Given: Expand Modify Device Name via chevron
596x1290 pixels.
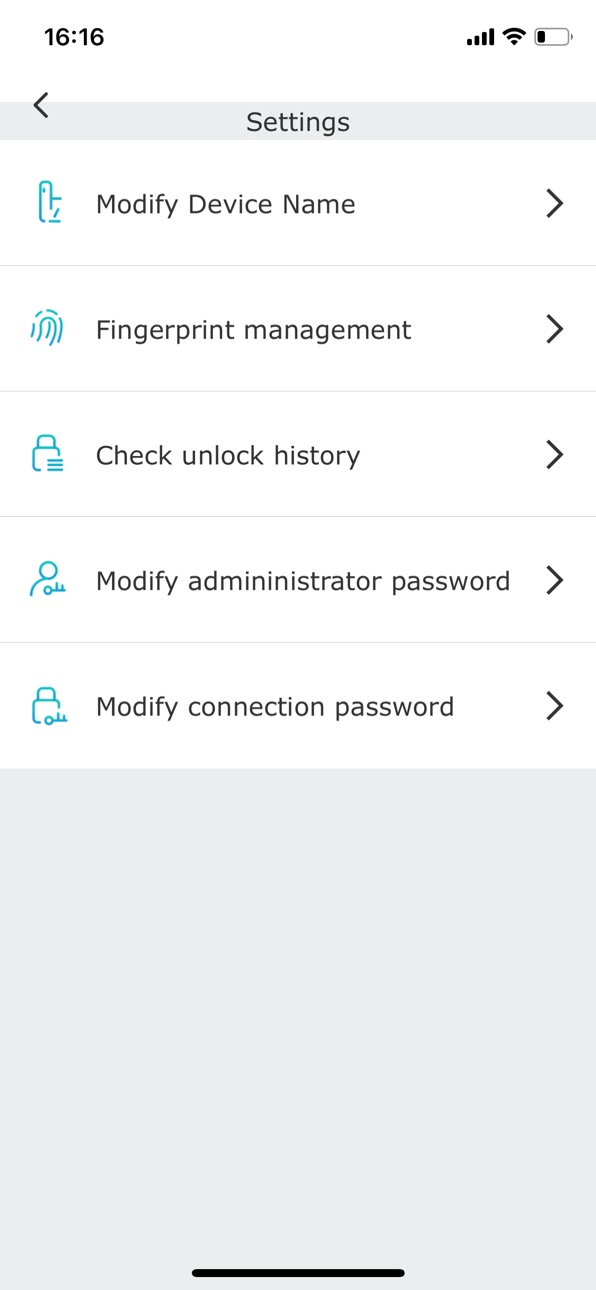Looking at the screenshot, I should click(x=555, y=203).
